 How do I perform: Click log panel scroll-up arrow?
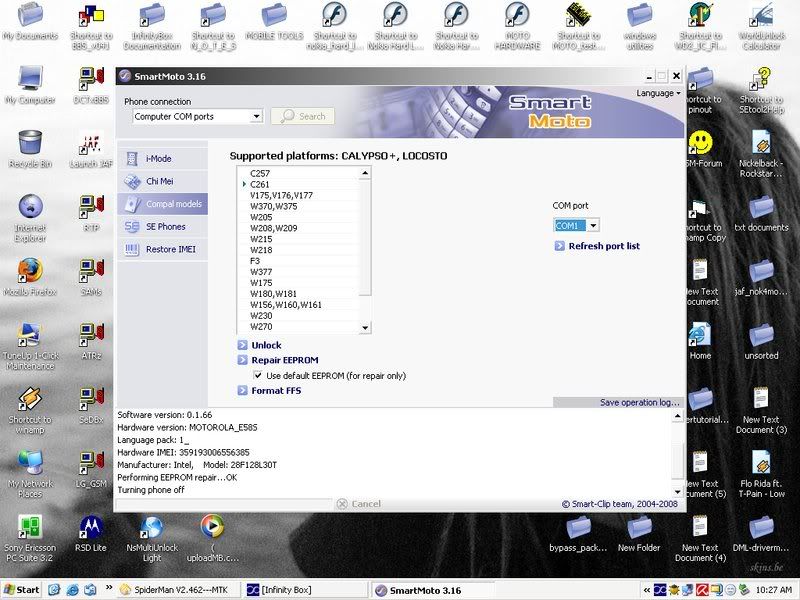(678, 416)
